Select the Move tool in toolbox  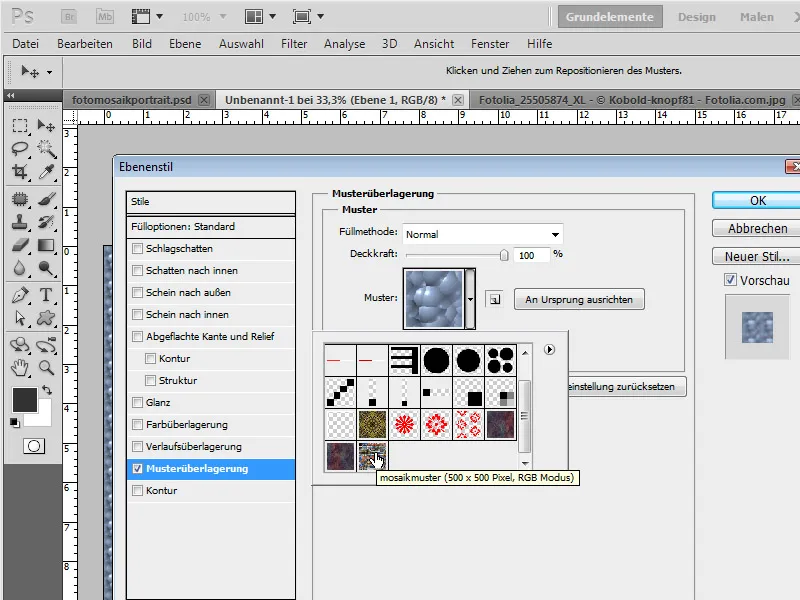pos(46,126)
